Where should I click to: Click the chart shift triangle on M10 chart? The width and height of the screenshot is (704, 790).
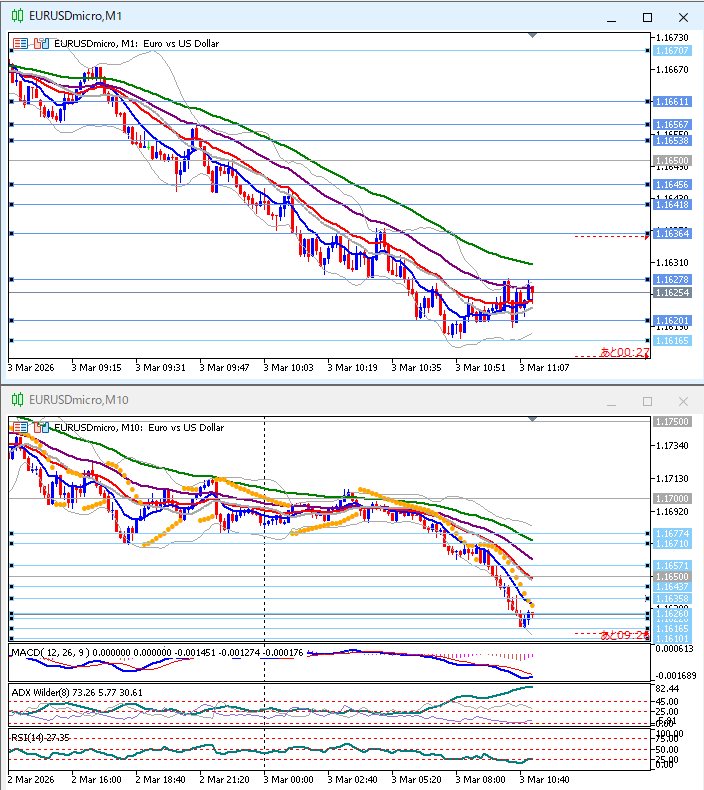point(532,419)
